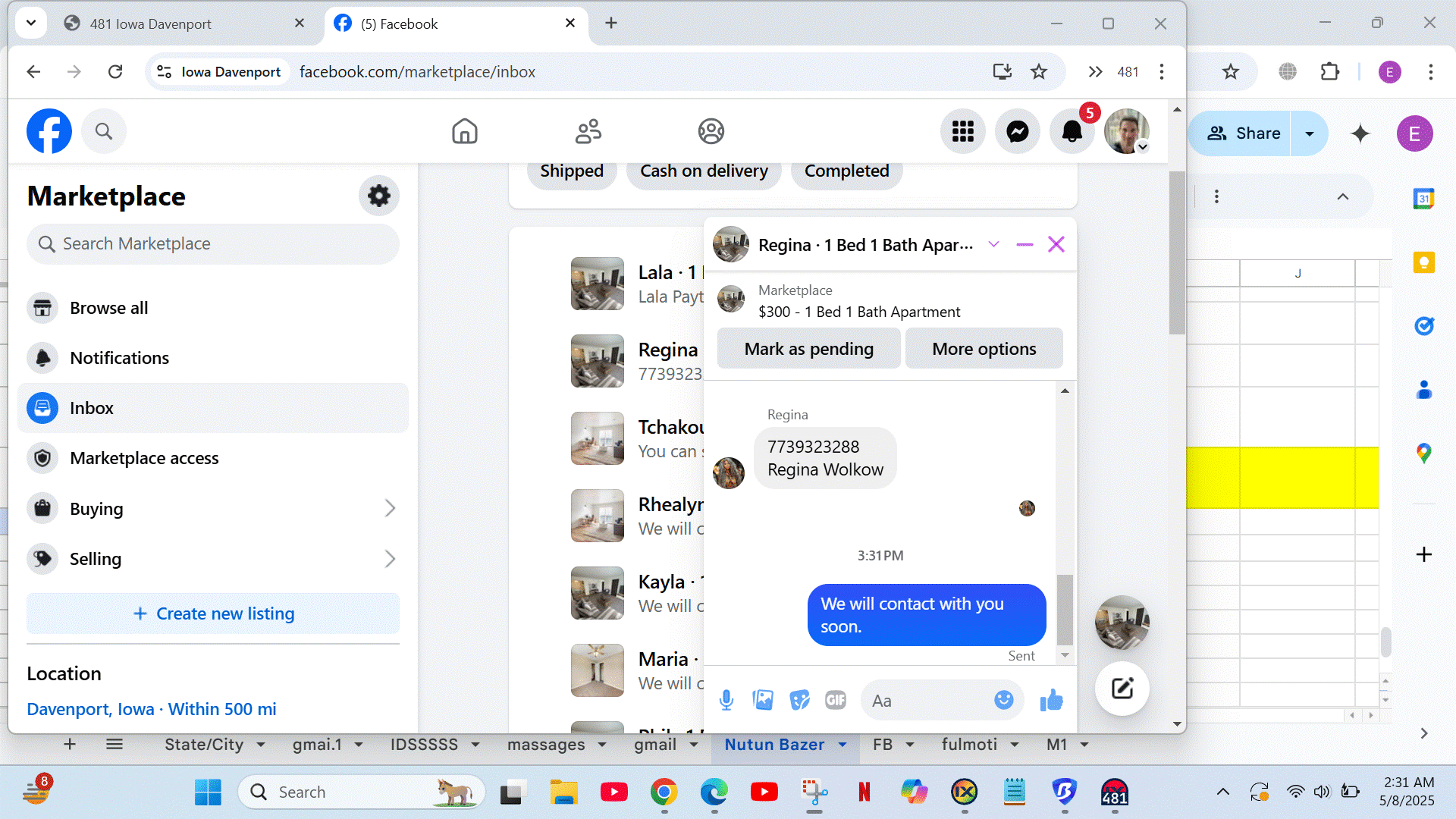This screenshot has width=1456, height=819.
Task: Open the Facebook menu grid icon
Action: pos(962,132)
